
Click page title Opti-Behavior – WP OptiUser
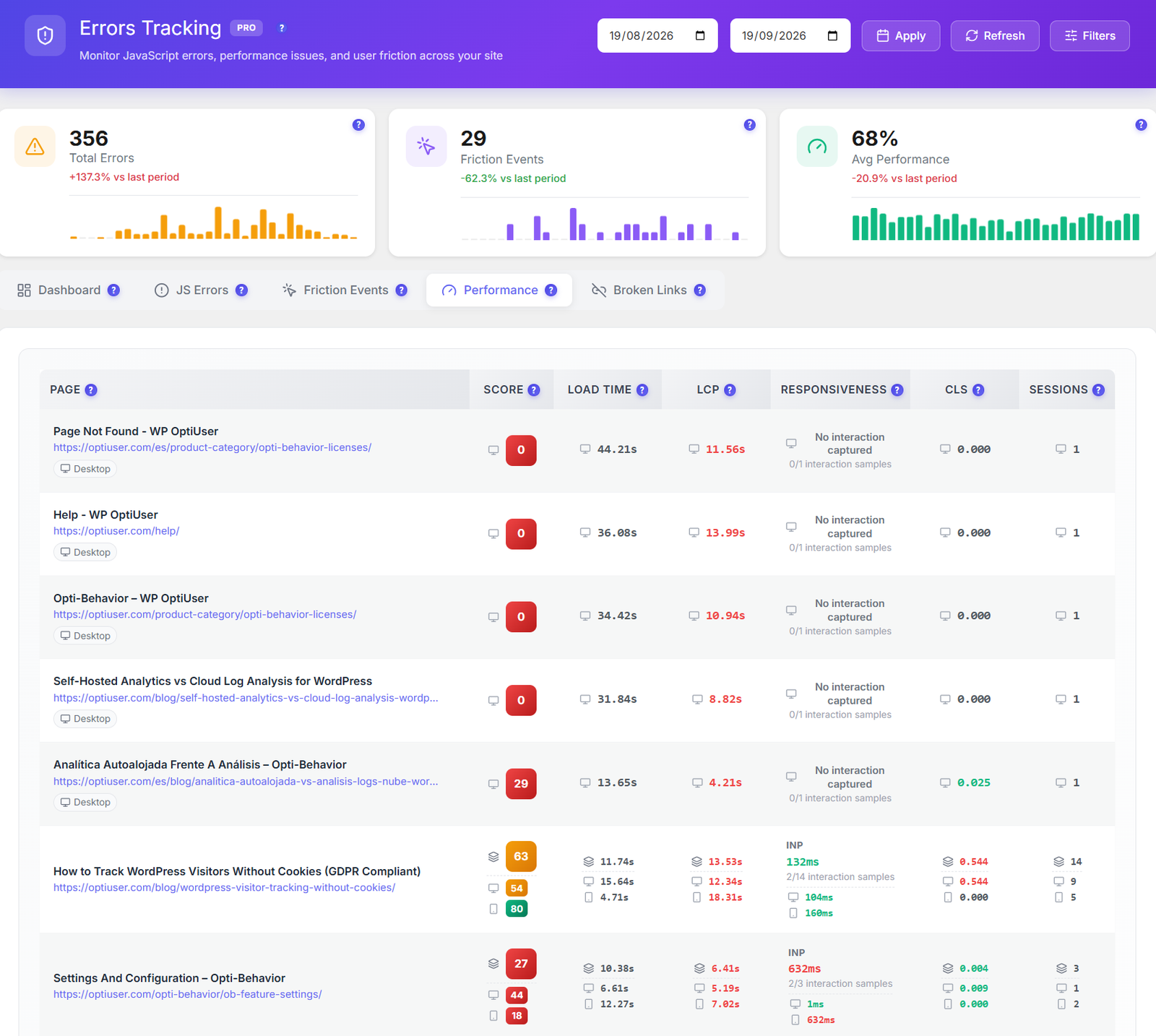point(131,598)
